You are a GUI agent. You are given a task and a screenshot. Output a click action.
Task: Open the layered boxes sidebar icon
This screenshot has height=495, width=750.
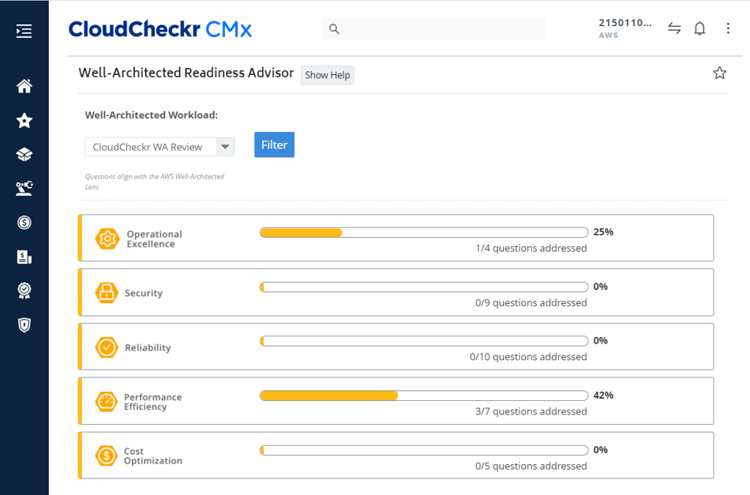(24, 154)
